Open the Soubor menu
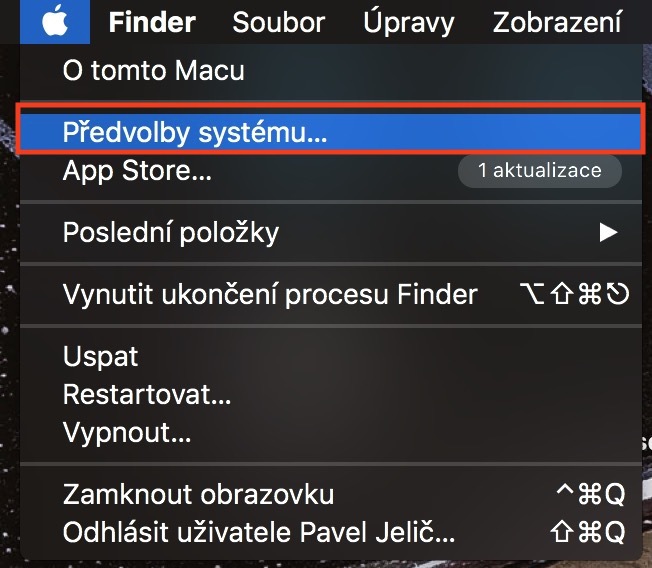The width and height of the screenshot is (652, 568). [278, 22]
